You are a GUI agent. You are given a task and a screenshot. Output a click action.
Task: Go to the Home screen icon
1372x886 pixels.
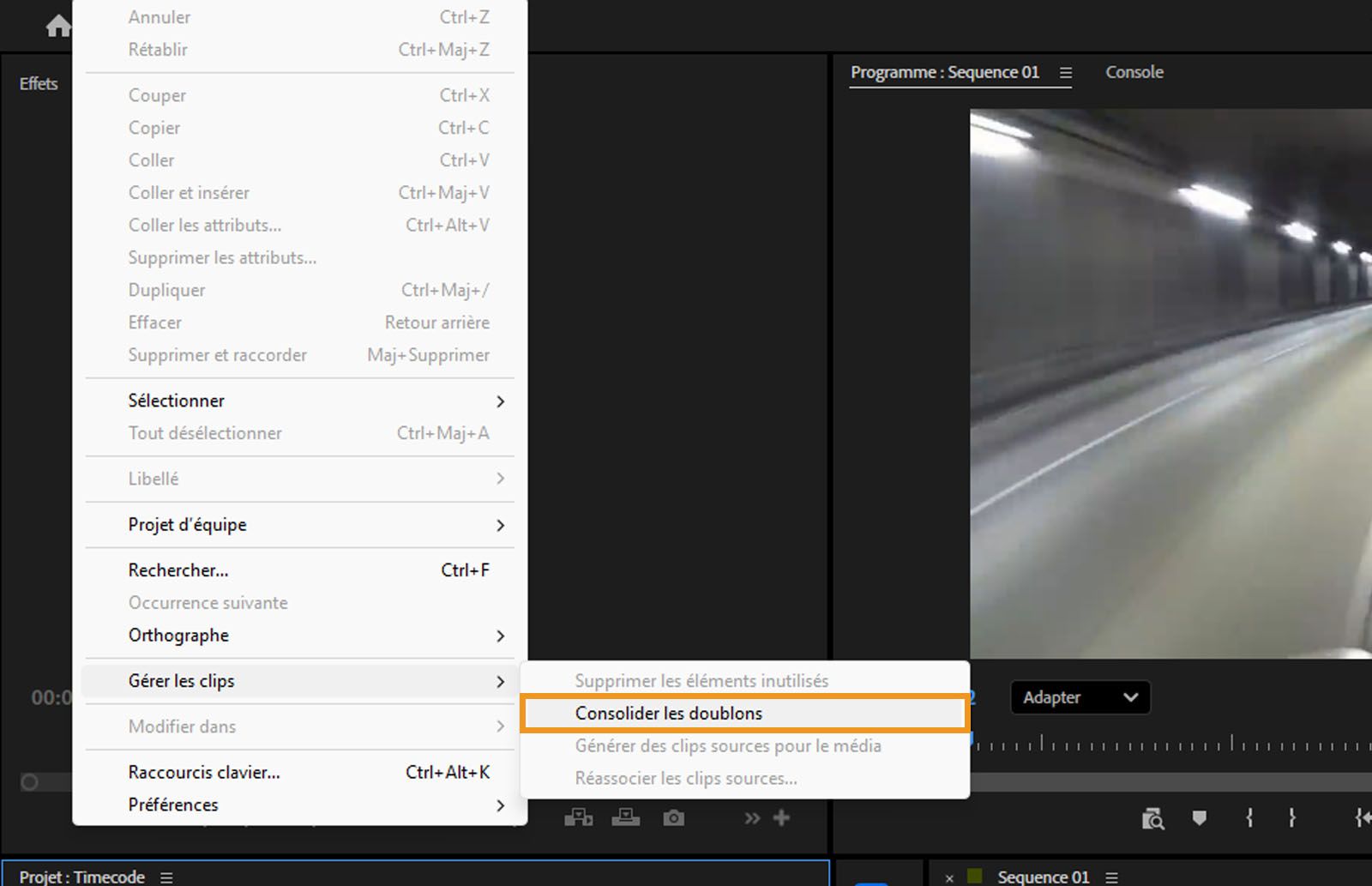click(57, 27)
